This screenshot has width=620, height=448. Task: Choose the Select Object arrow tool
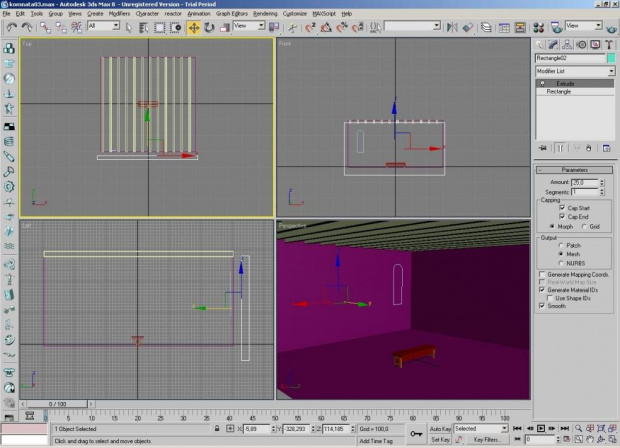pyautogui.click(x=129, y=27)
